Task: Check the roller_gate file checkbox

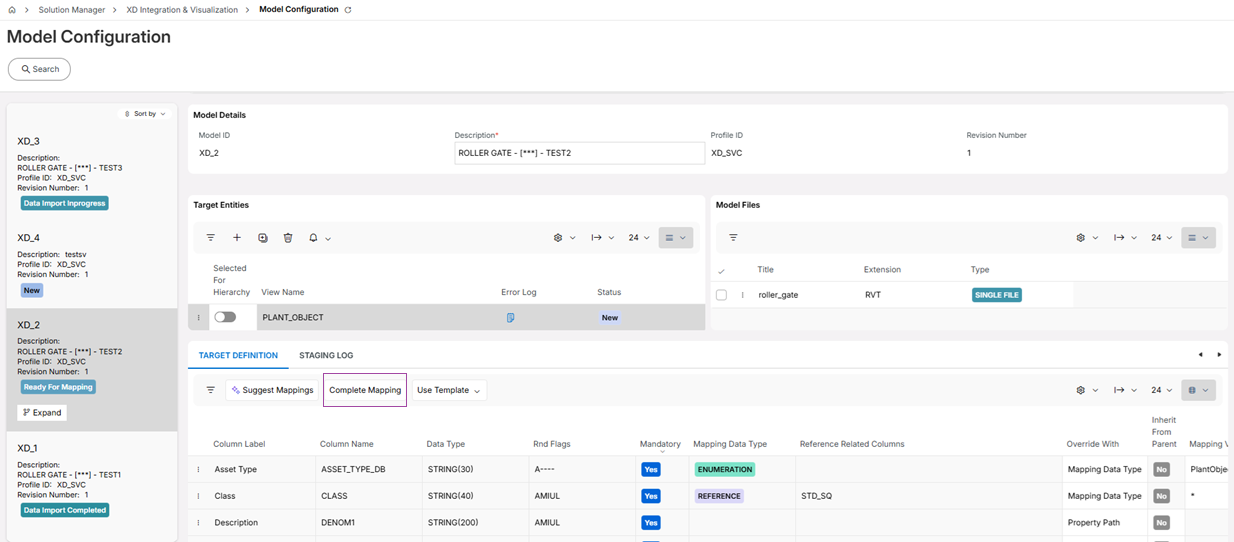Action: click(721, 295)
